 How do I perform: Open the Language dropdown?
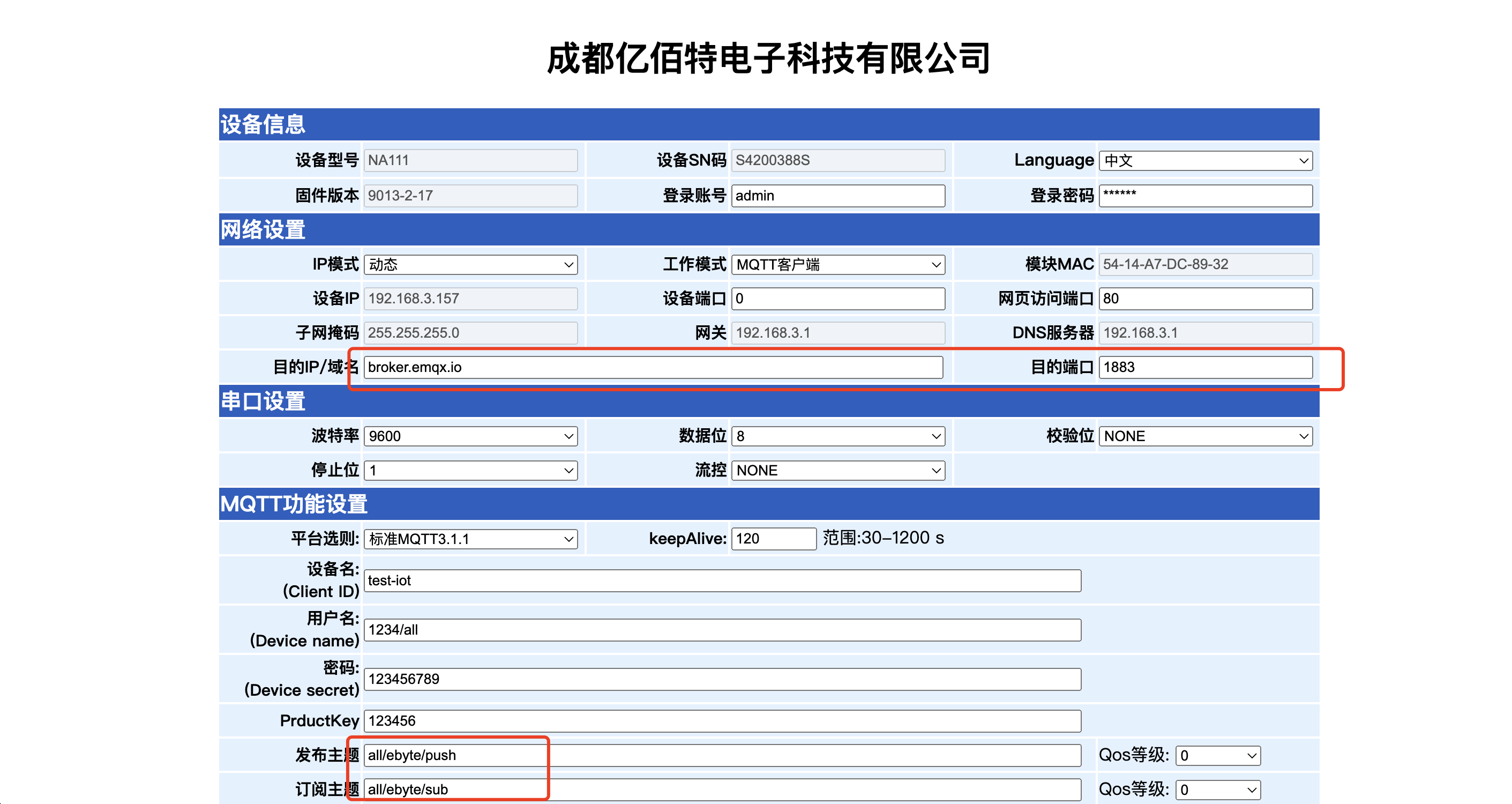1205,160
